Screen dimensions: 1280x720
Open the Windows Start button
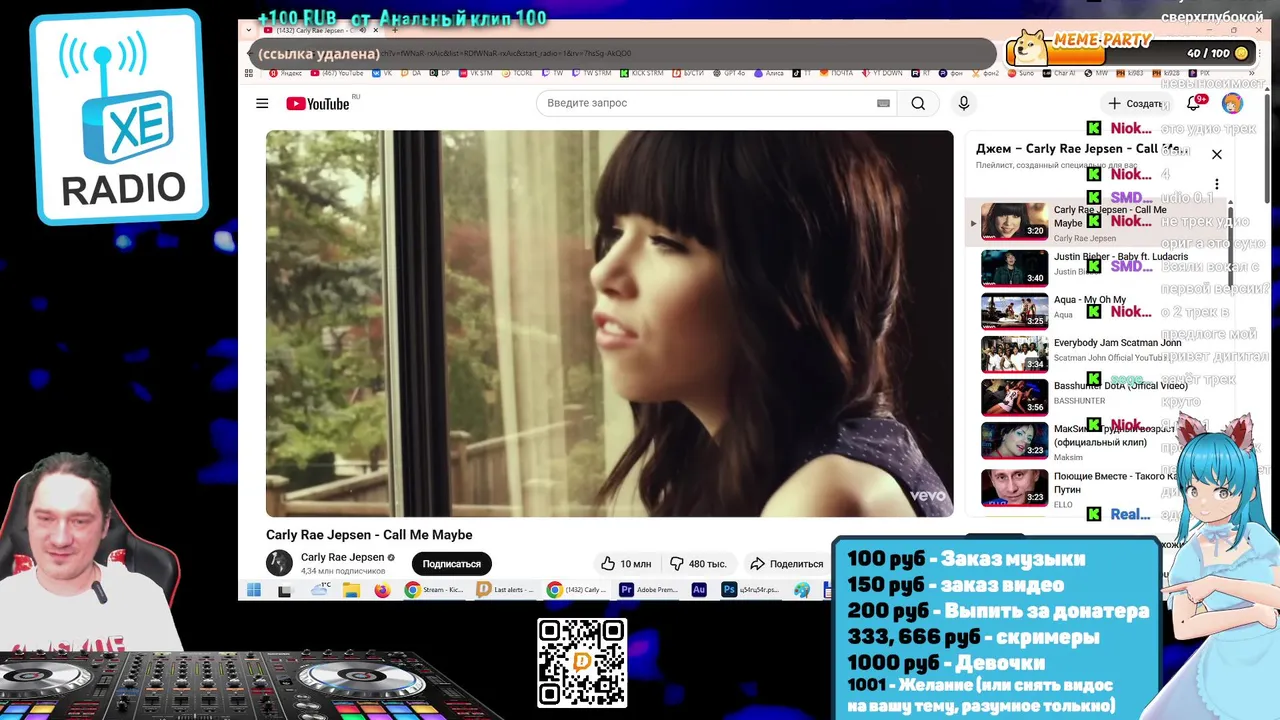pos(254,590)
